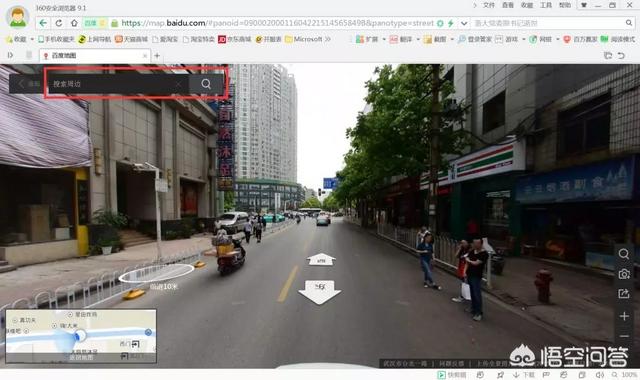This screenshot has width=640, height=380.
Task: Open a new tab with plus button
Action: pyautogui.click(x=157, y=56)
